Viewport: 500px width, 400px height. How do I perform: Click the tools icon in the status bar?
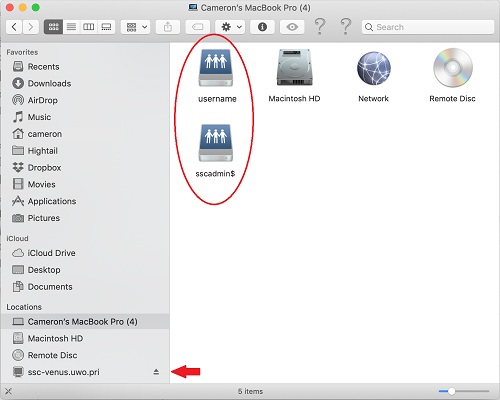pyautogui.click(x=9, y=391)
